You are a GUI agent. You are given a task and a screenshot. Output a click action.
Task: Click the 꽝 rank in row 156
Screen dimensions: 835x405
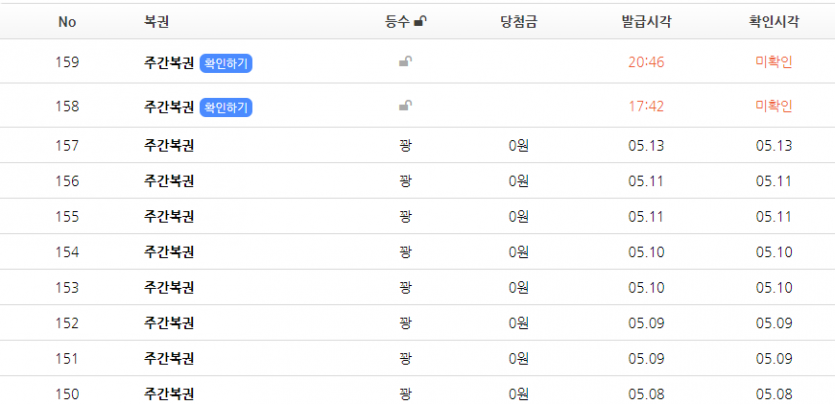(405, 181)
